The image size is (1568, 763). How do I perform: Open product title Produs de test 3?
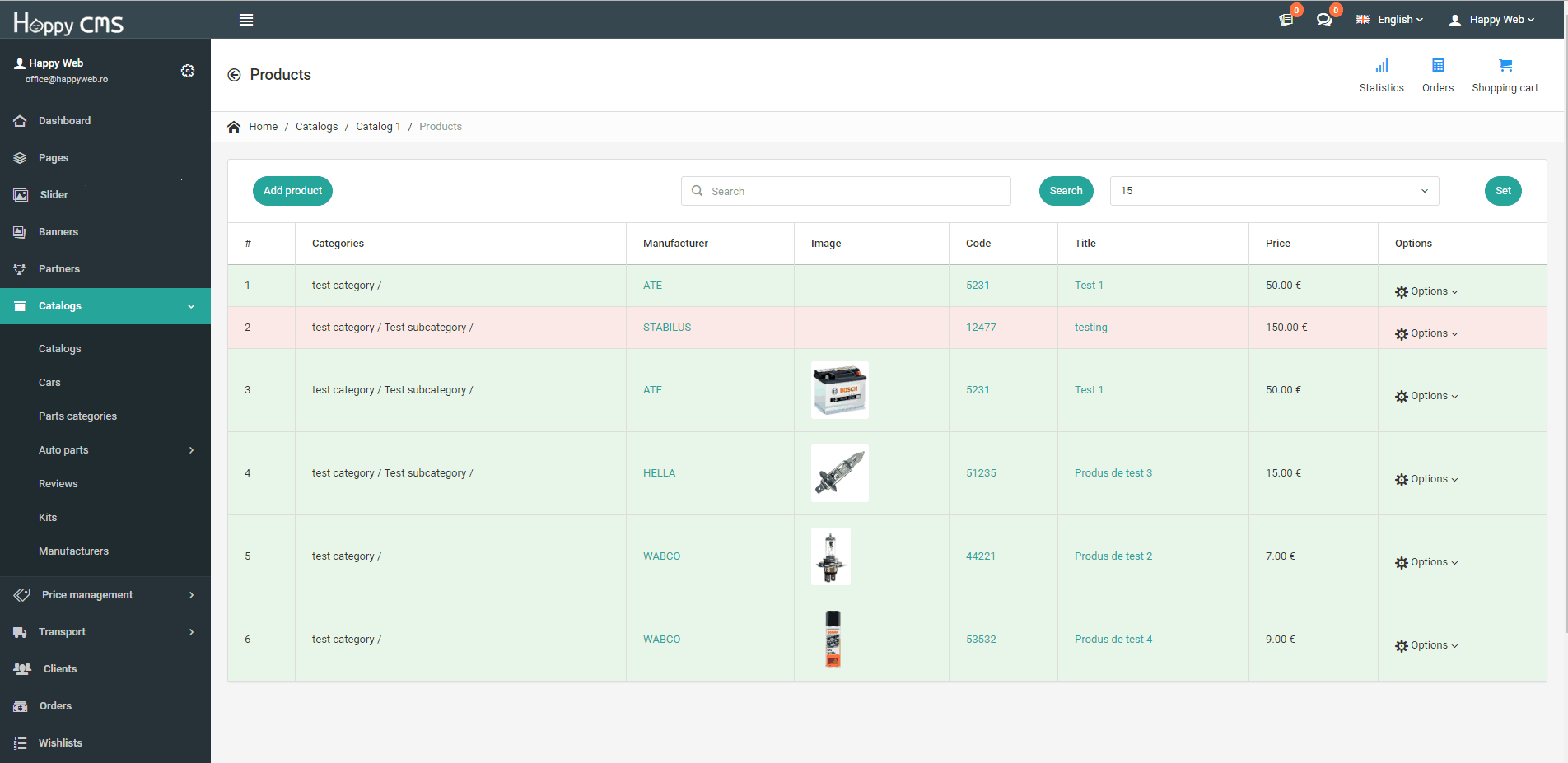(1113, 473)
